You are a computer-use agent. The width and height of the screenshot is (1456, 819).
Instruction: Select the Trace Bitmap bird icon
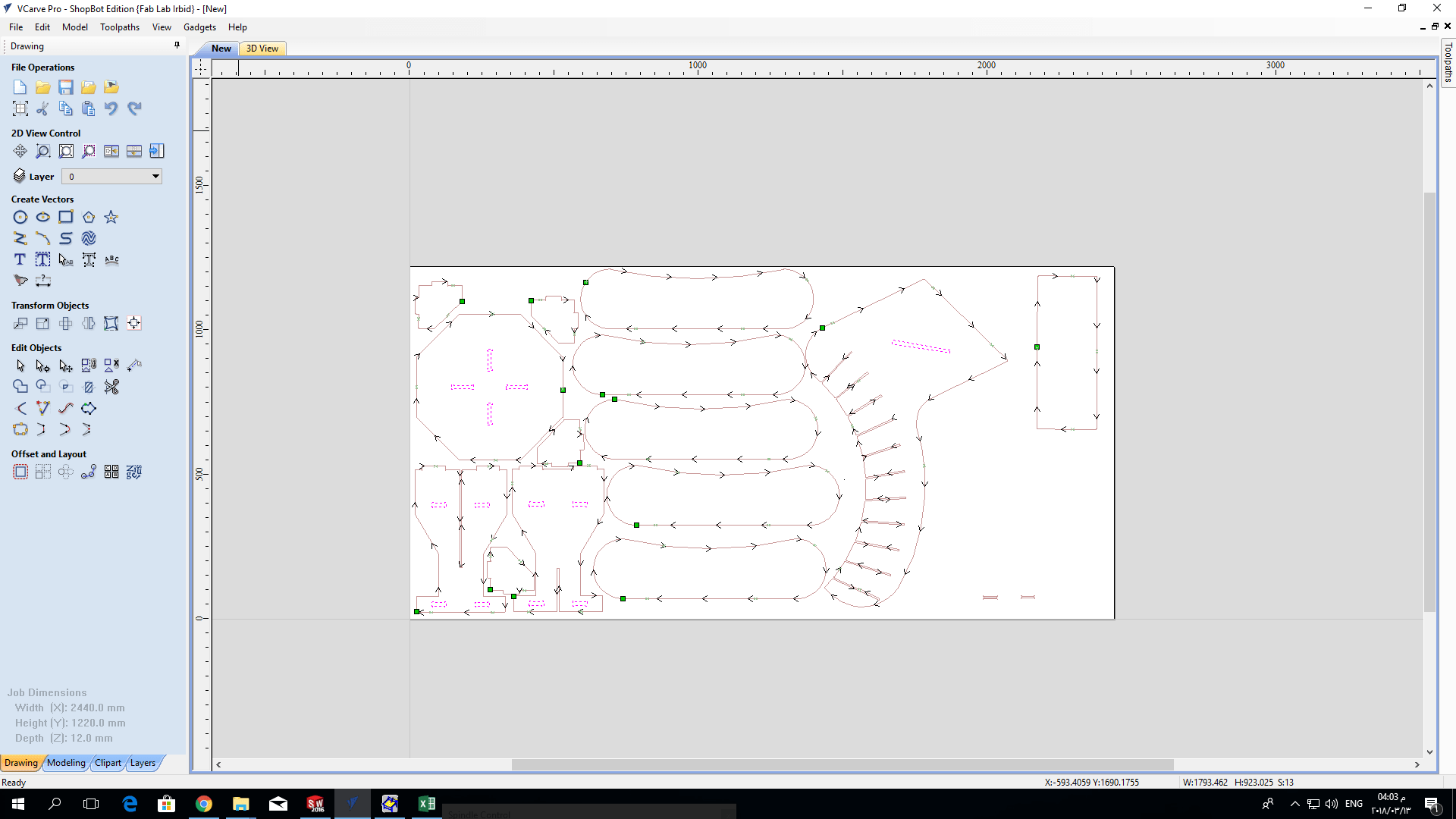click(20, 281)
